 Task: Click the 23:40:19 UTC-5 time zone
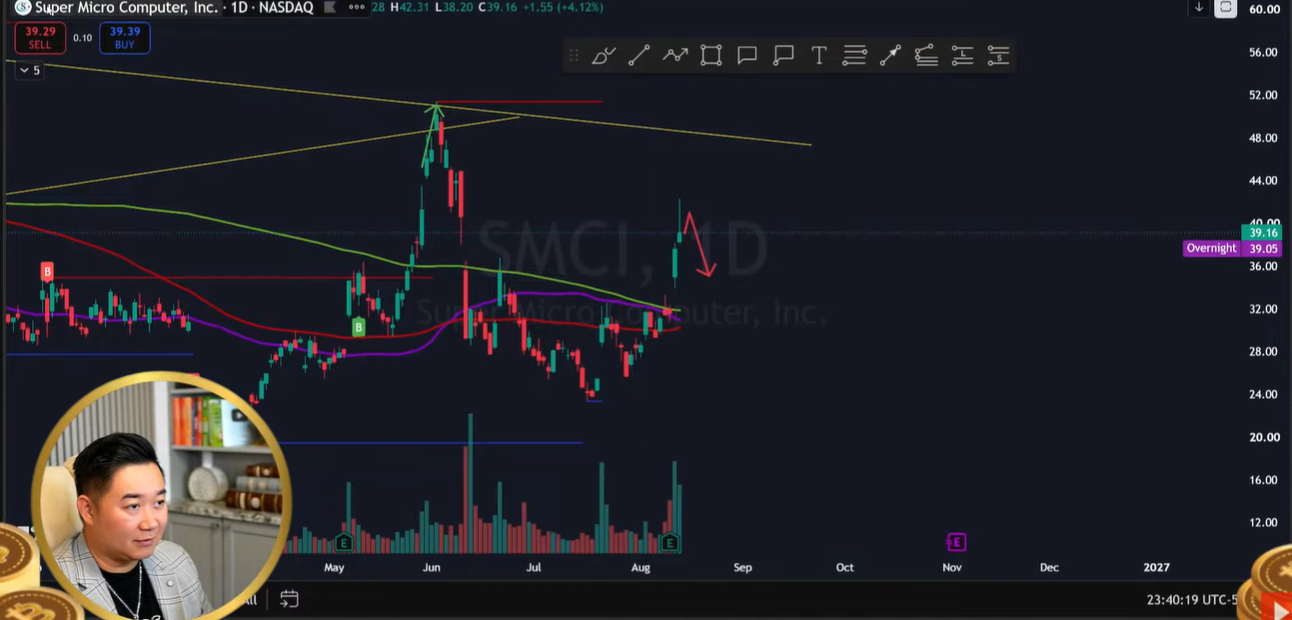[x=1192, y=600]
